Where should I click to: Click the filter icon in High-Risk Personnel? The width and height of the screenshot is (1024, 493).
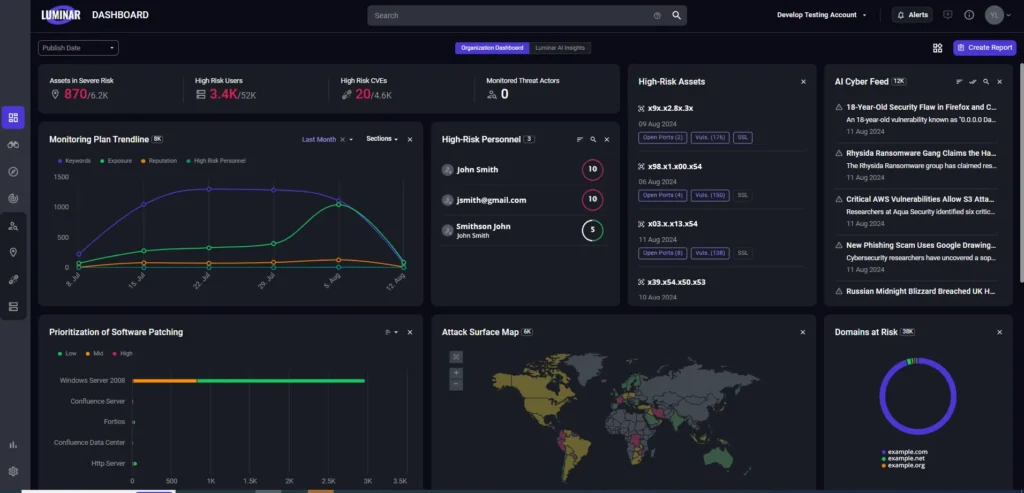tap(579, 139)
